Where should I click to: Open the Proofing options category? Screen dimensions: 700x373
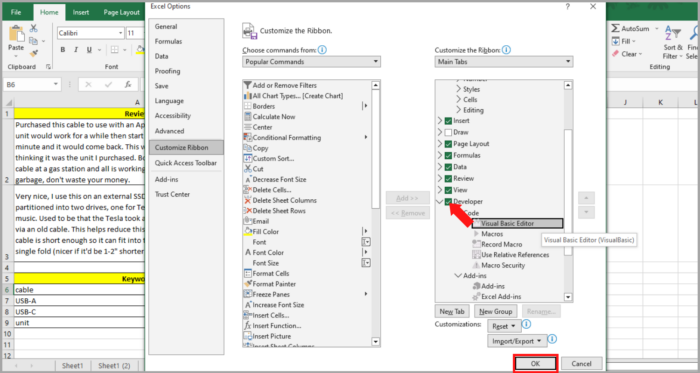tap(167, 71)
